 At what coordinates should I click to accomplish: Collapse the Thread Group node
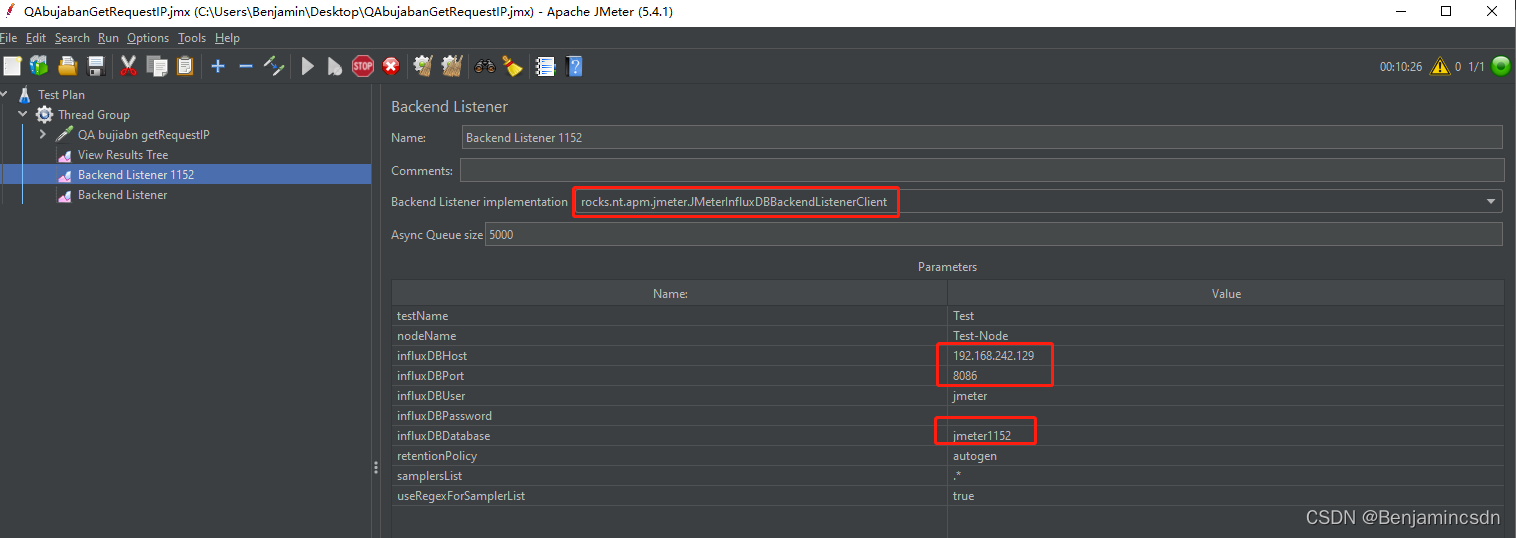(x=22, y=115)
